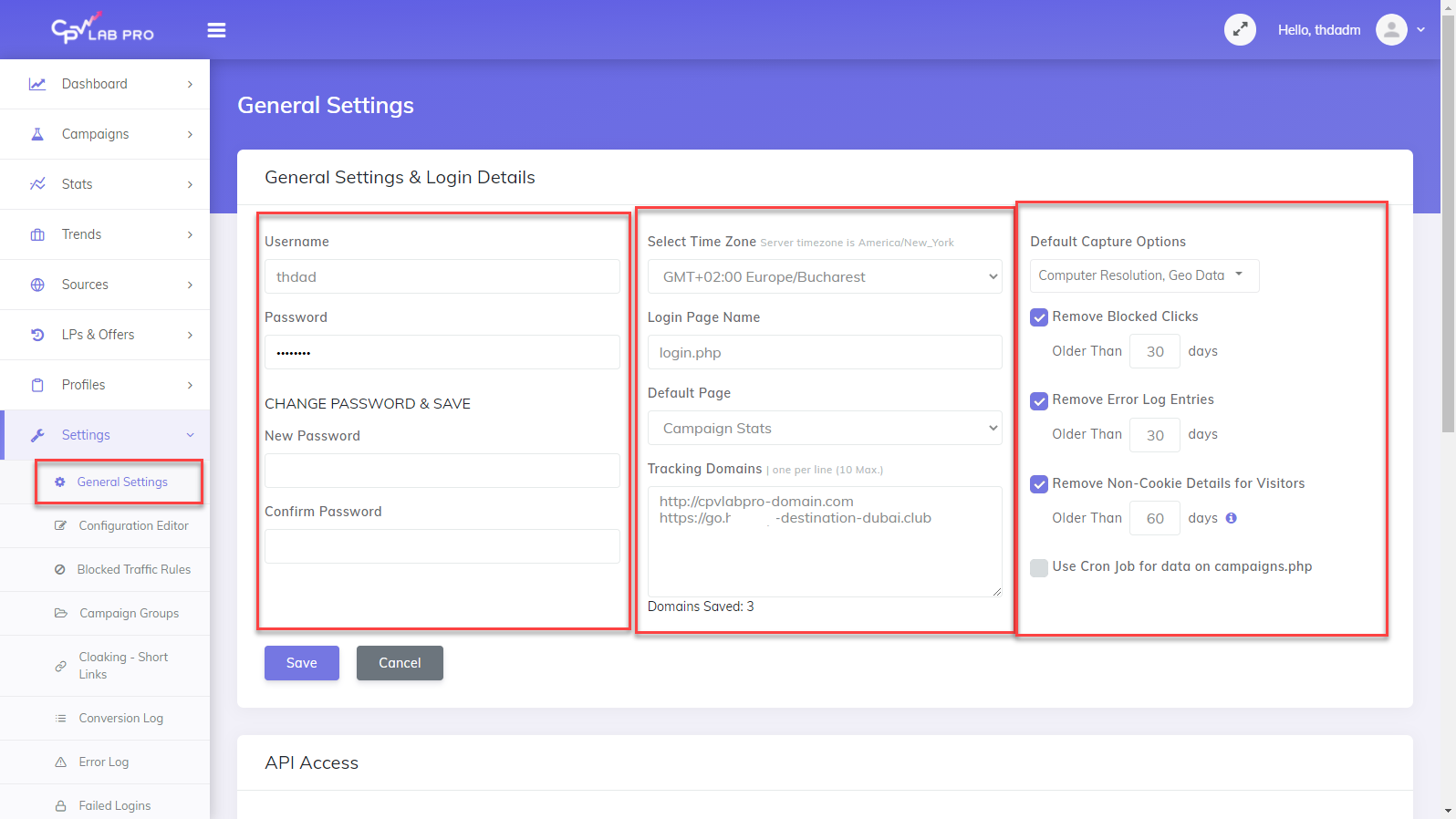This screenshot has width=1456, height=819.
Task: Toggle Remove Error Log Entries checkbox
Action: (x=1039, y=400)
